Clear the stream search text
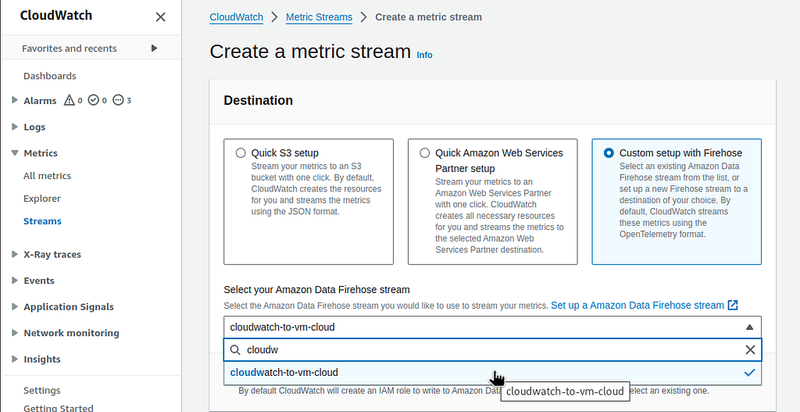The width and height of the screenshot is (800, 412). [x=750, y=350]
